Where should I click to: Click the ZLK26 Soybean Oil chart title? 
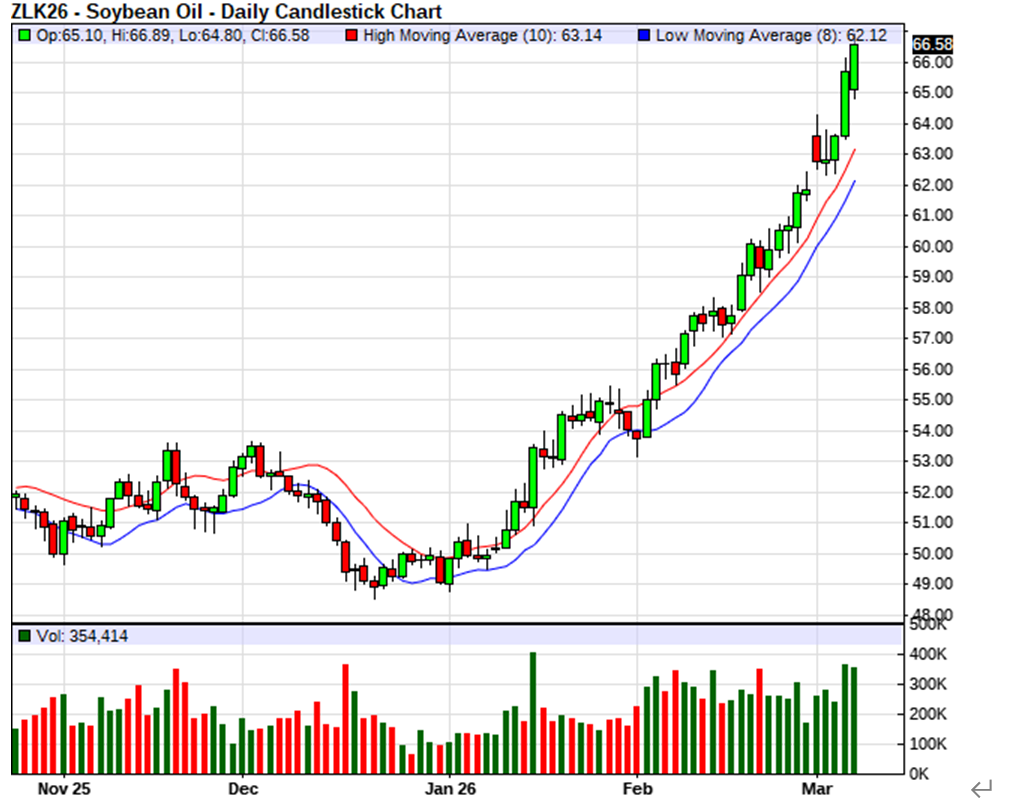point(226,12)
